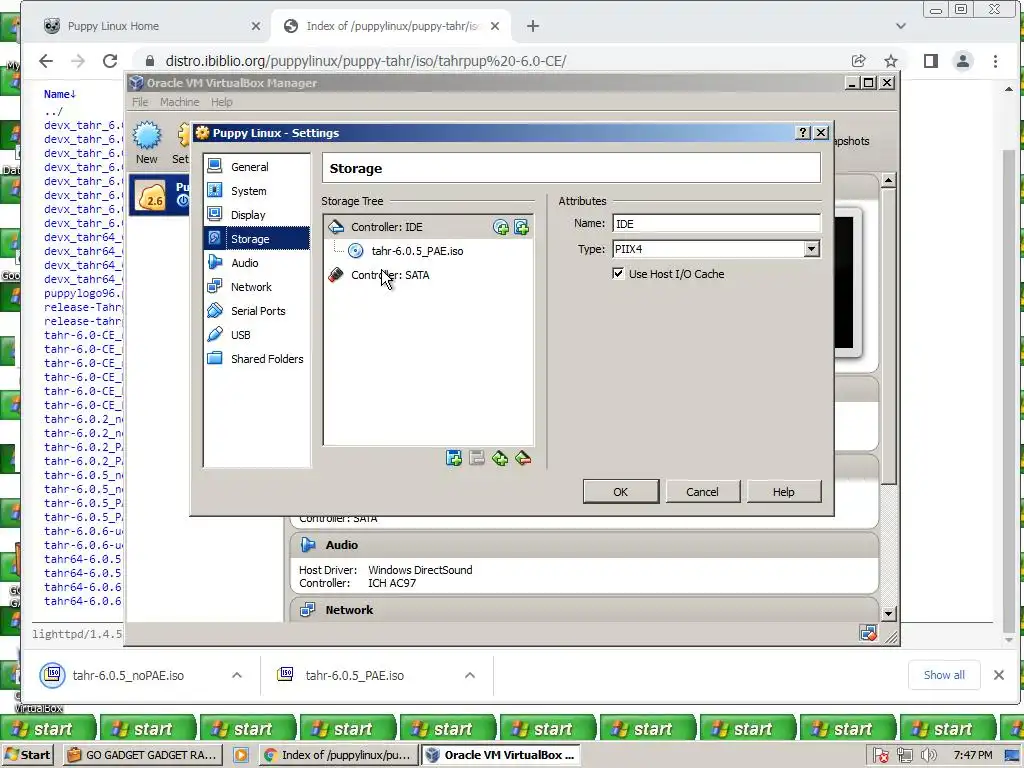The height and width of the screenshot is (768, 1024).
Task: Click New machine icon in VirtualBox toolbar
Action: [147, 142]
